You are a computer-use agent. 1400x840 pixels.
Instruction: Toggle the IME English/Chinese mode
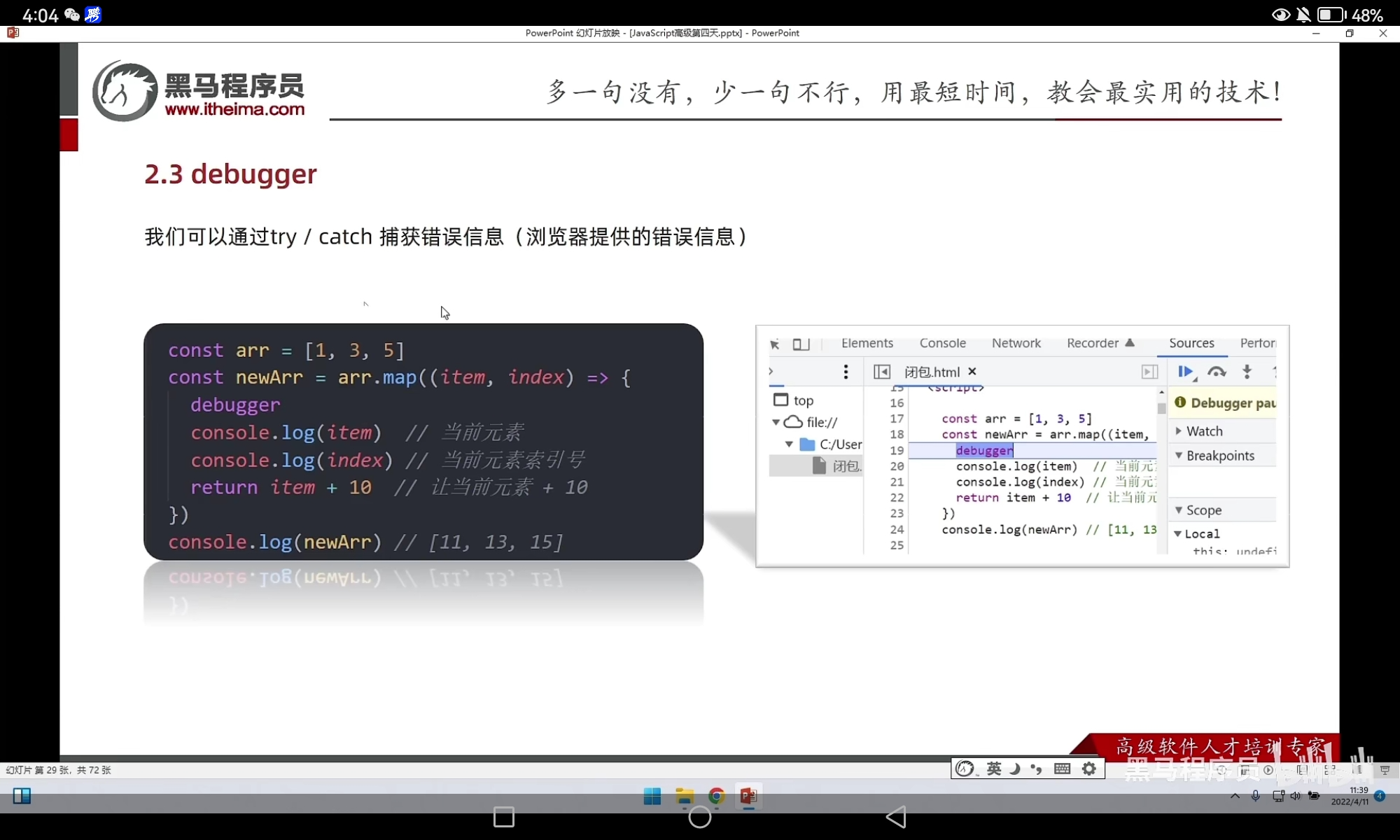994,769
